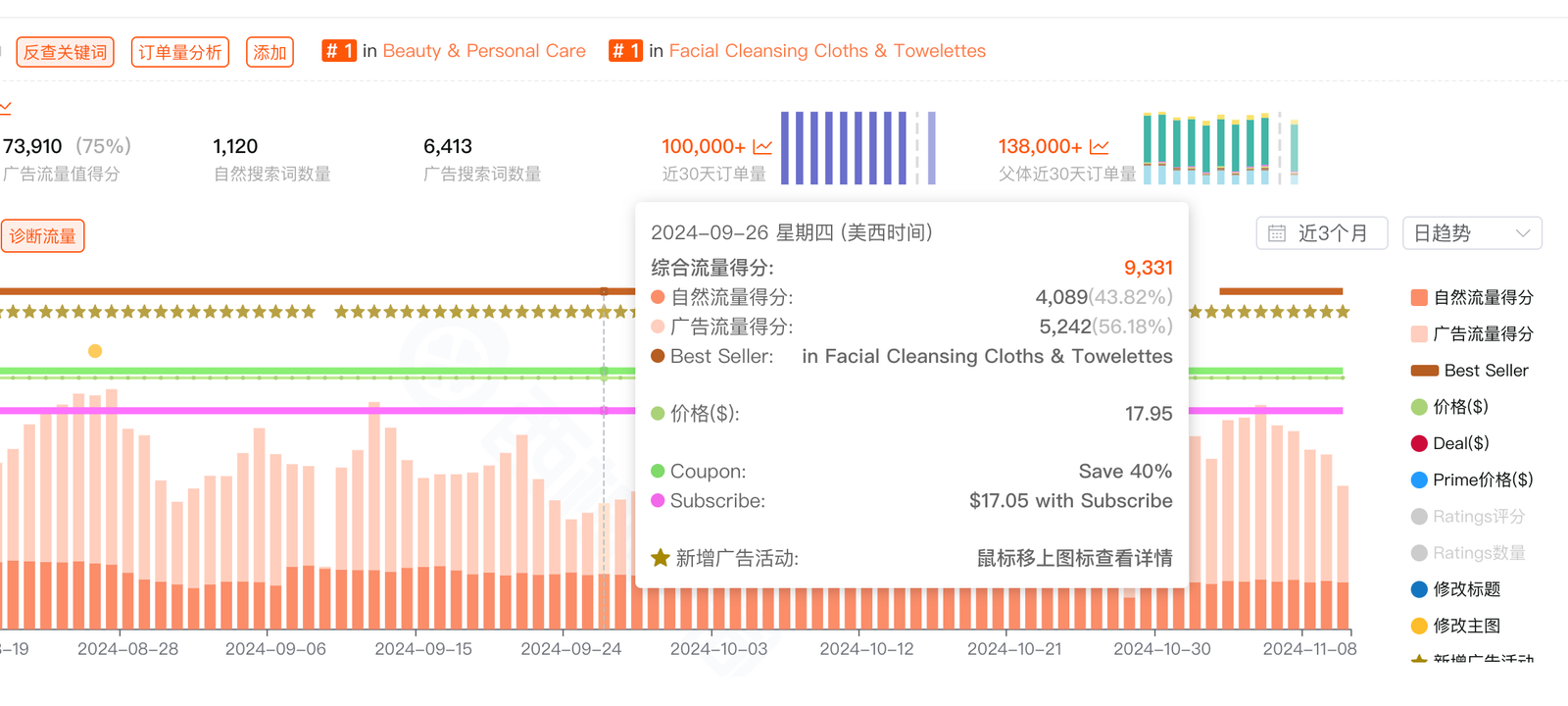The image size is (1568, 706).
Task: Toggle Best Seller legend series
Action: point(1469,371)
